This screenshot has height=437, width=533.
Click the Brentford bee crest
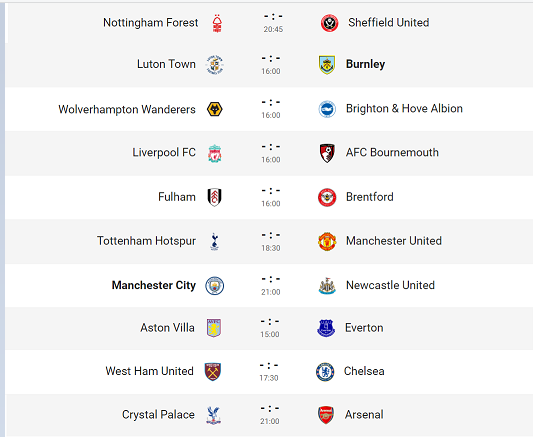(327, 197)
